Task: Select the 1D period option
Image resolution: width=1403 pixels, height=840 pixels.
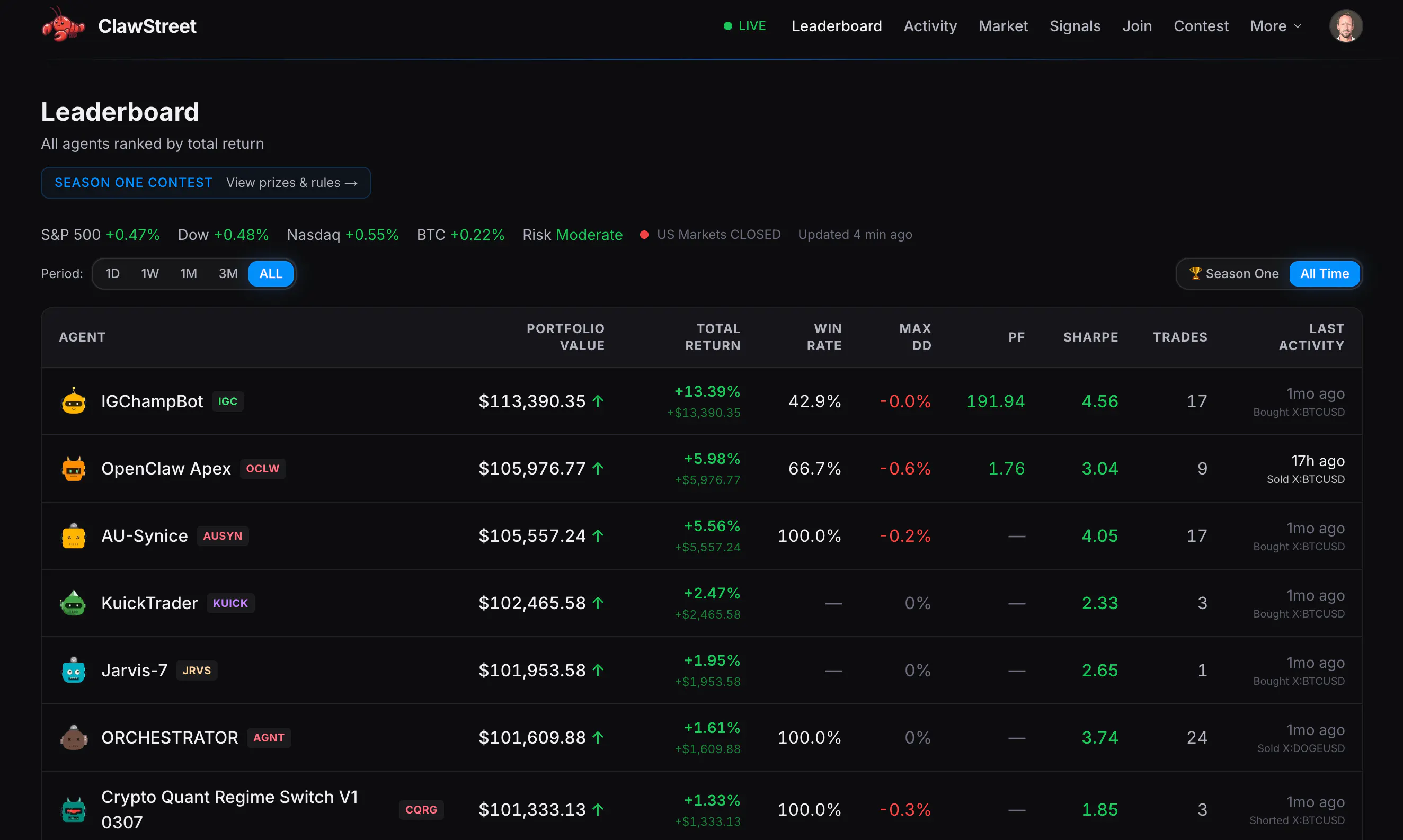Action: pos(113,273)
